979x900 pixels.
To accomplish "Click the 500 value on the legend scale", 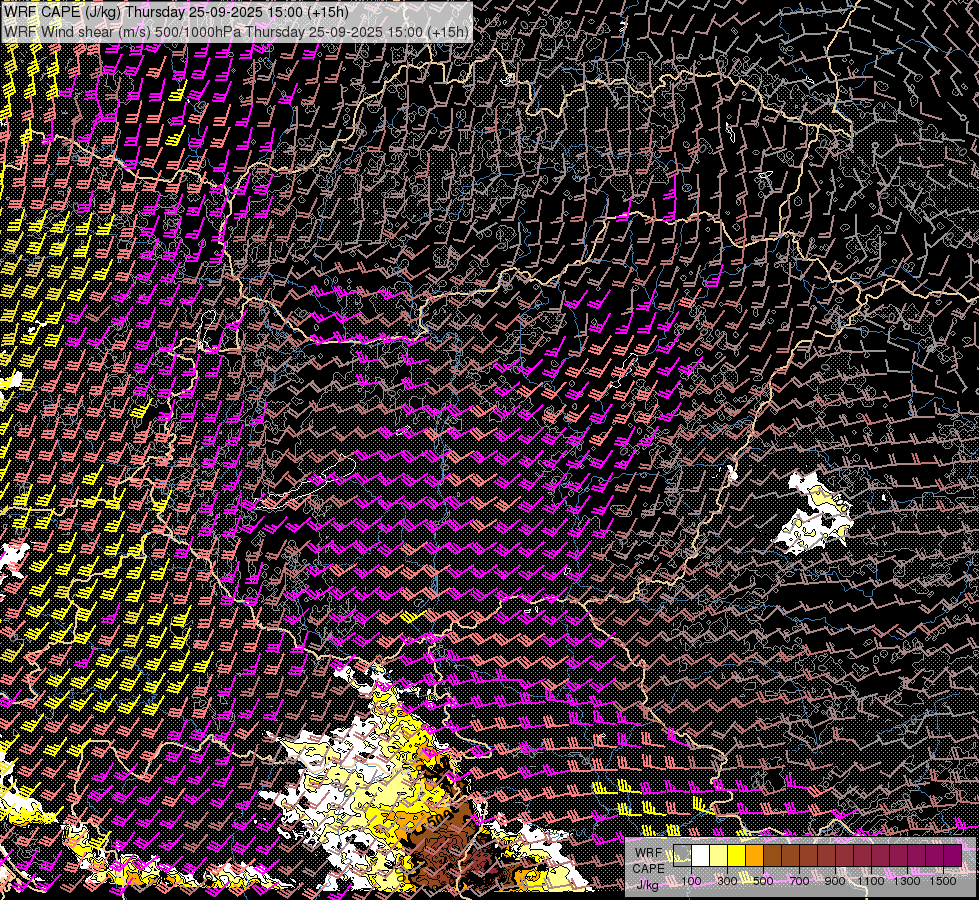I will pos(763,881).
